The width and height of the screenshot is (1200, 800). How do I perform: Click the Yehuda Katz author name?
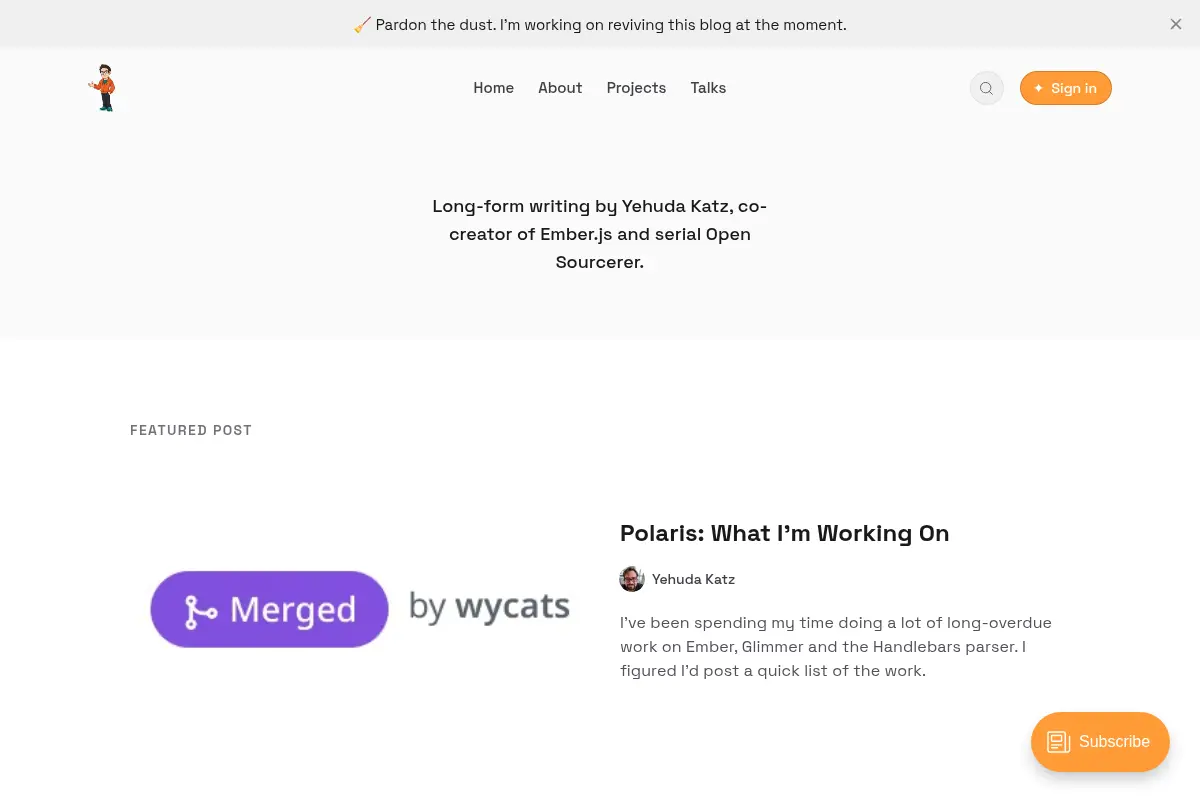[x=693, y=579]
